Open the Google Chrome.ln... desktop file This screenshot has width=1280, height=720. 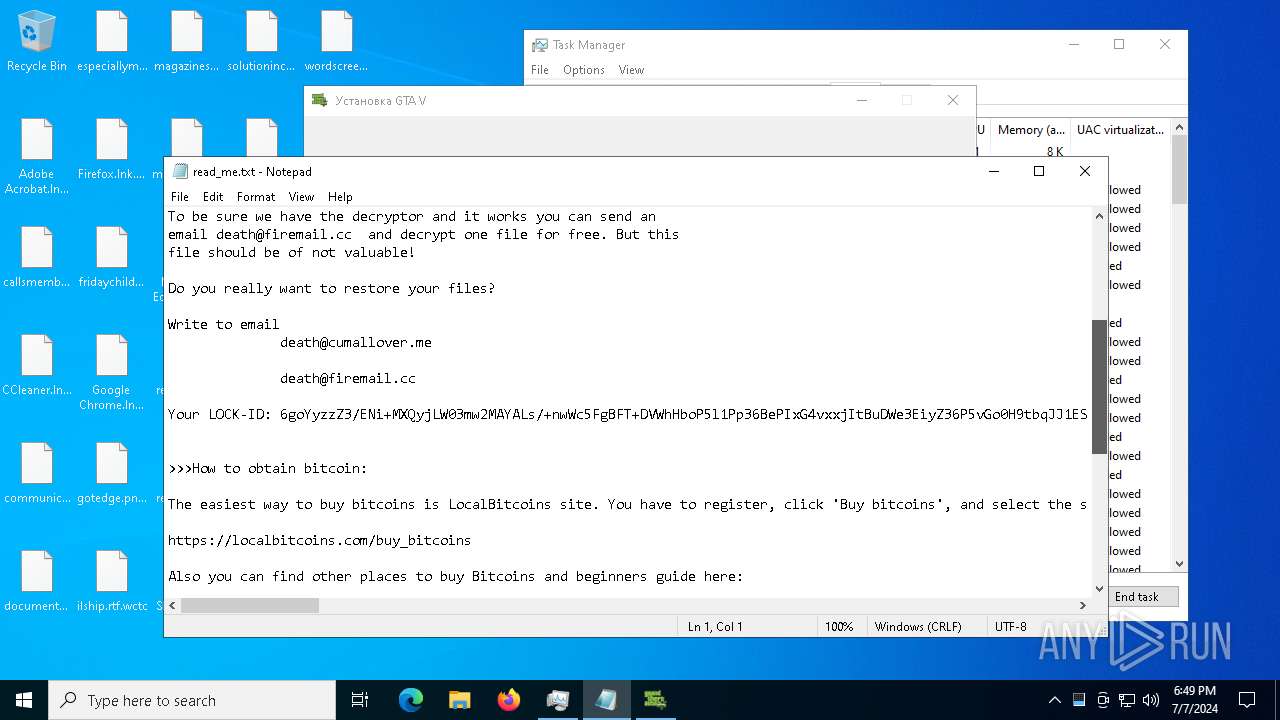point(112,373)
